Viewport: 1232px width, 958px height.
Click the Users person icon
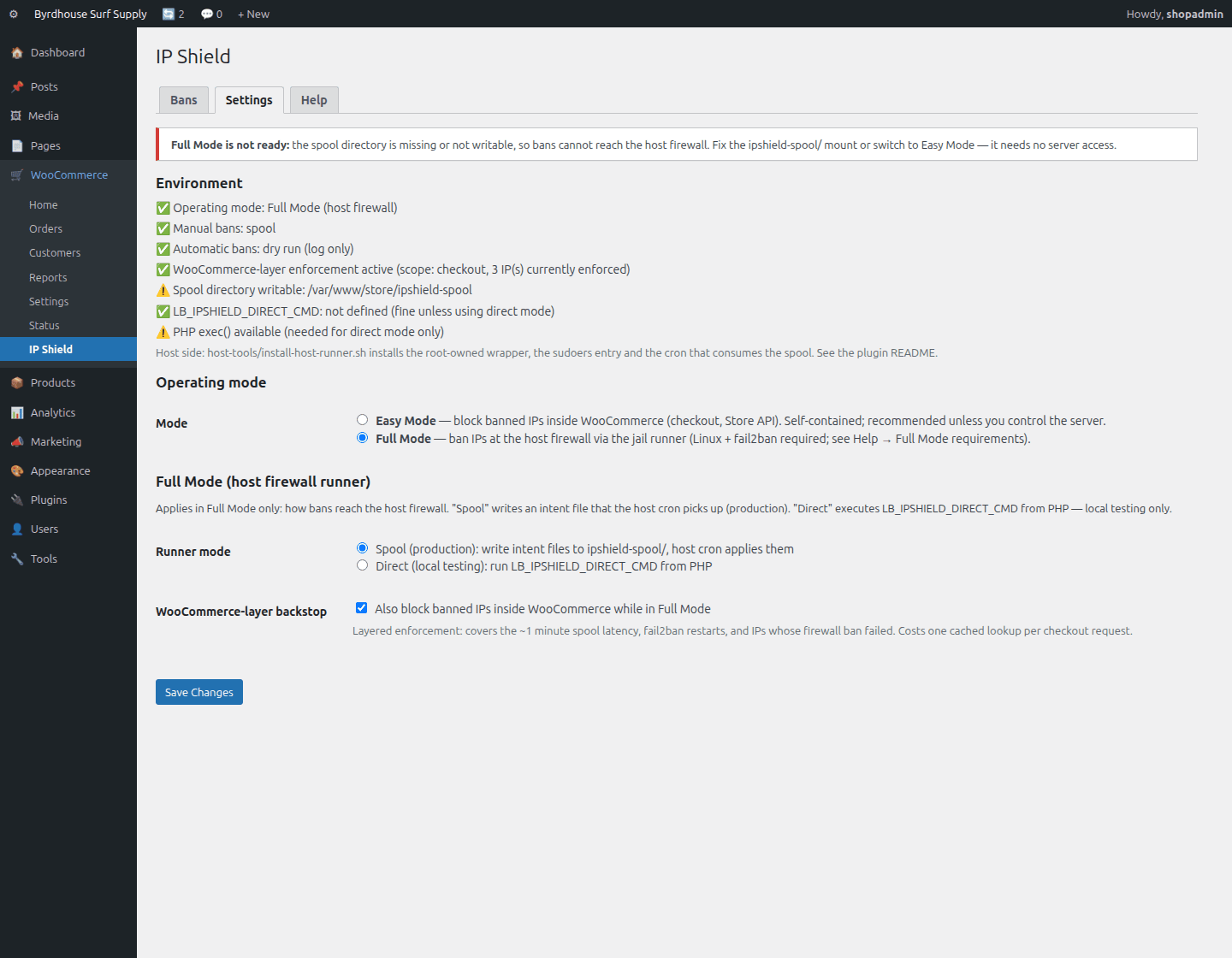pyautogui.click(x=17, y=529)
